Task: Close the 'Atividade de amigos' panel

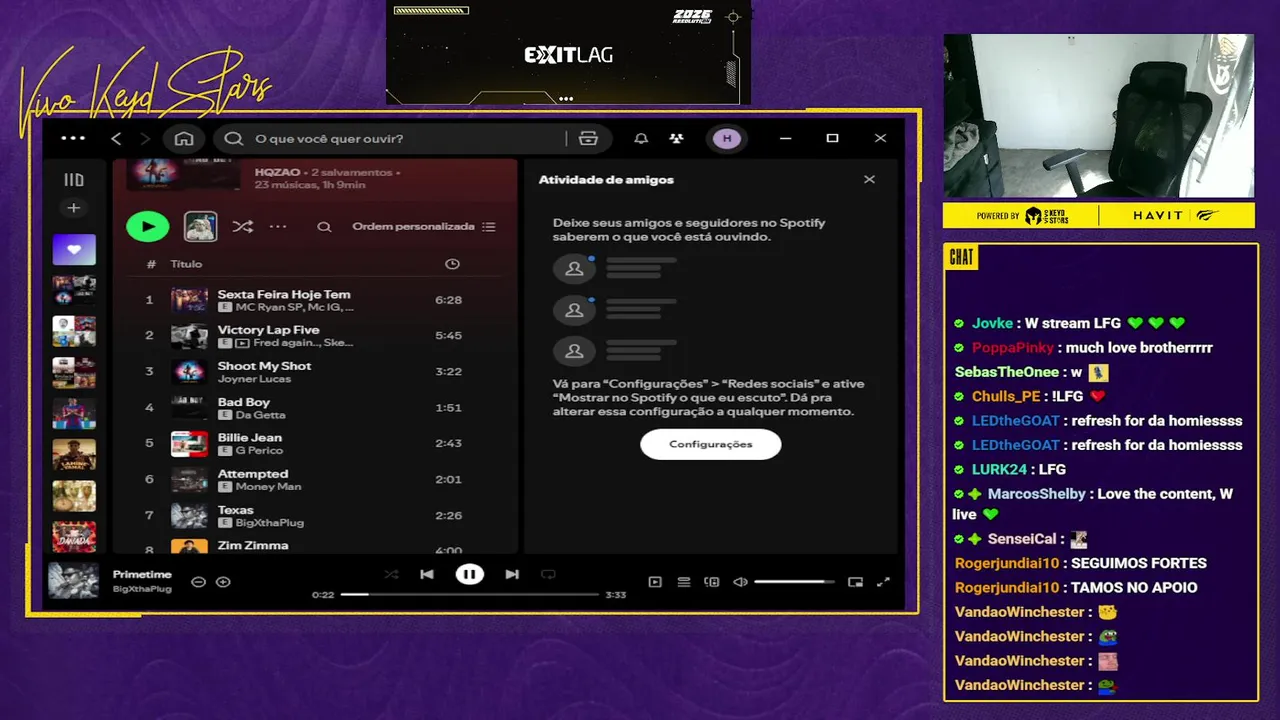Action: coord(869,180)
